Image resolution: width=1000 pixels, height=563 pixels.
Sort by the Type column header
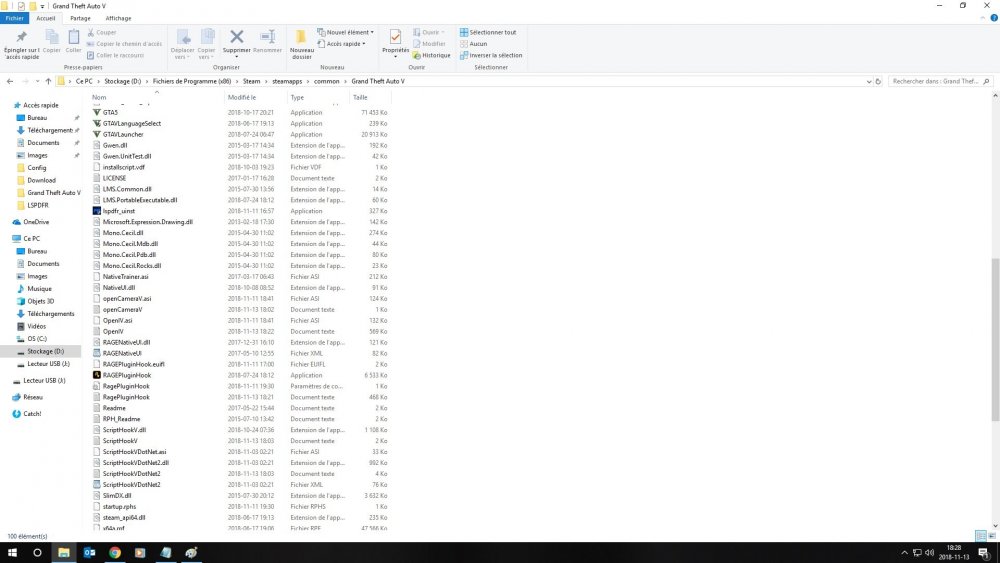318,98
